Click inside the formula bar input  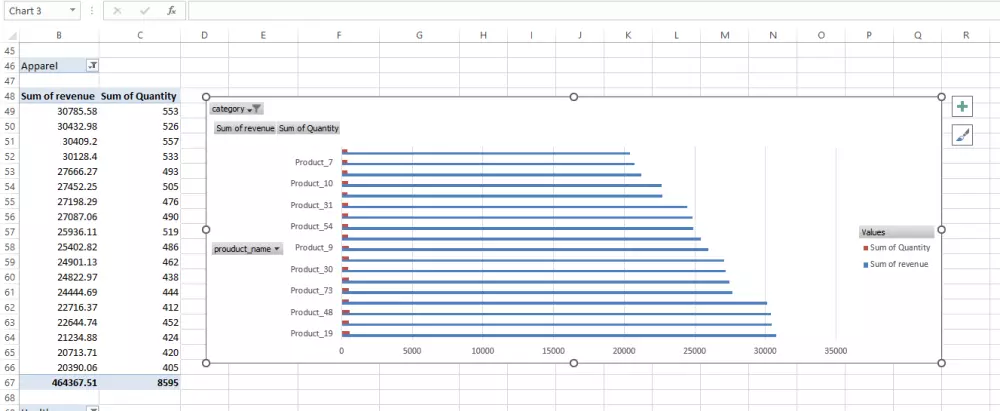[593, 11]
